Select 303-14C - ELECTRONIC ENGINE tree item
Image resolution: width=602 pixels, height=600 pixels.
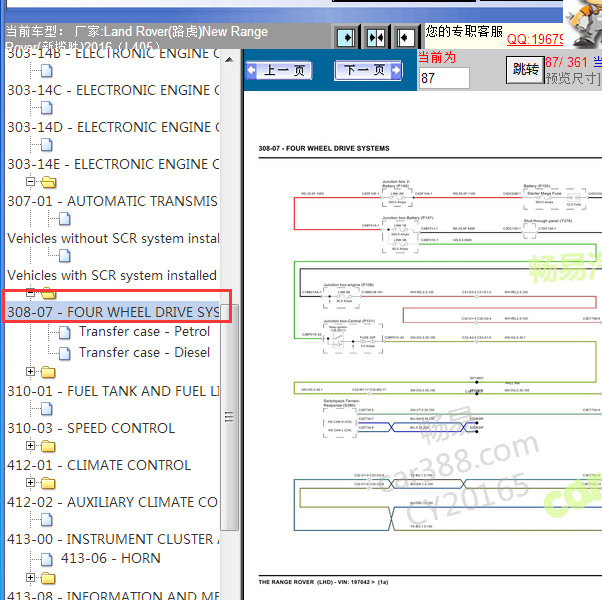point(114,90)
